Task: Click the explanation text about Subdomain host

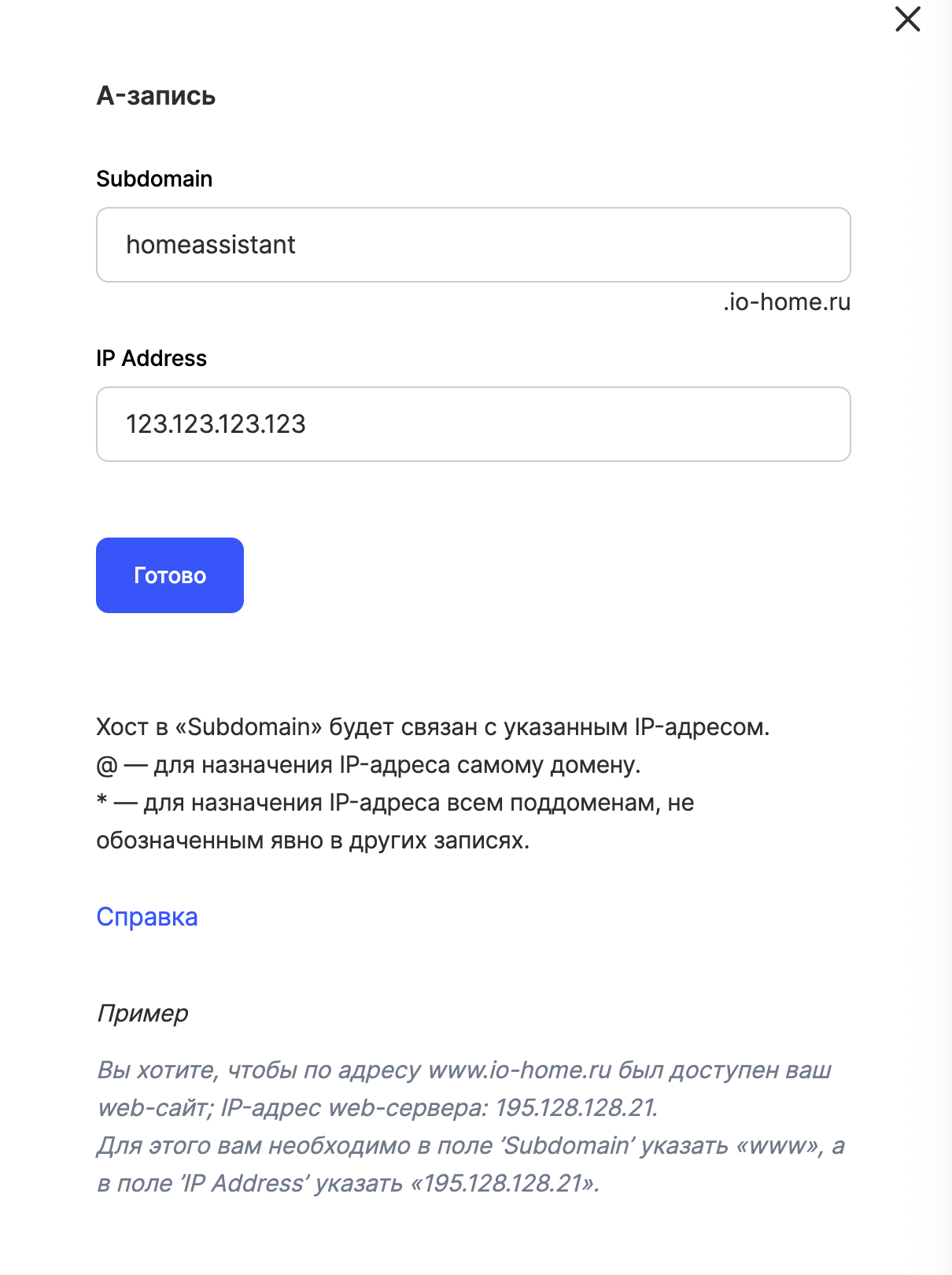Action: [433, 726]
